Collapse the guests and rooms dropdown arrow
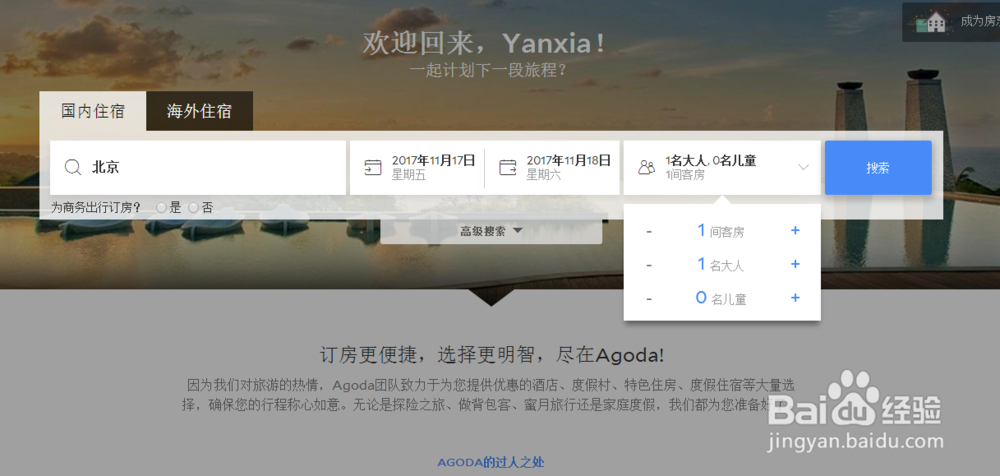Viewport: 1000px width, 476px height. pyautogui.click(x=804, y=167)
